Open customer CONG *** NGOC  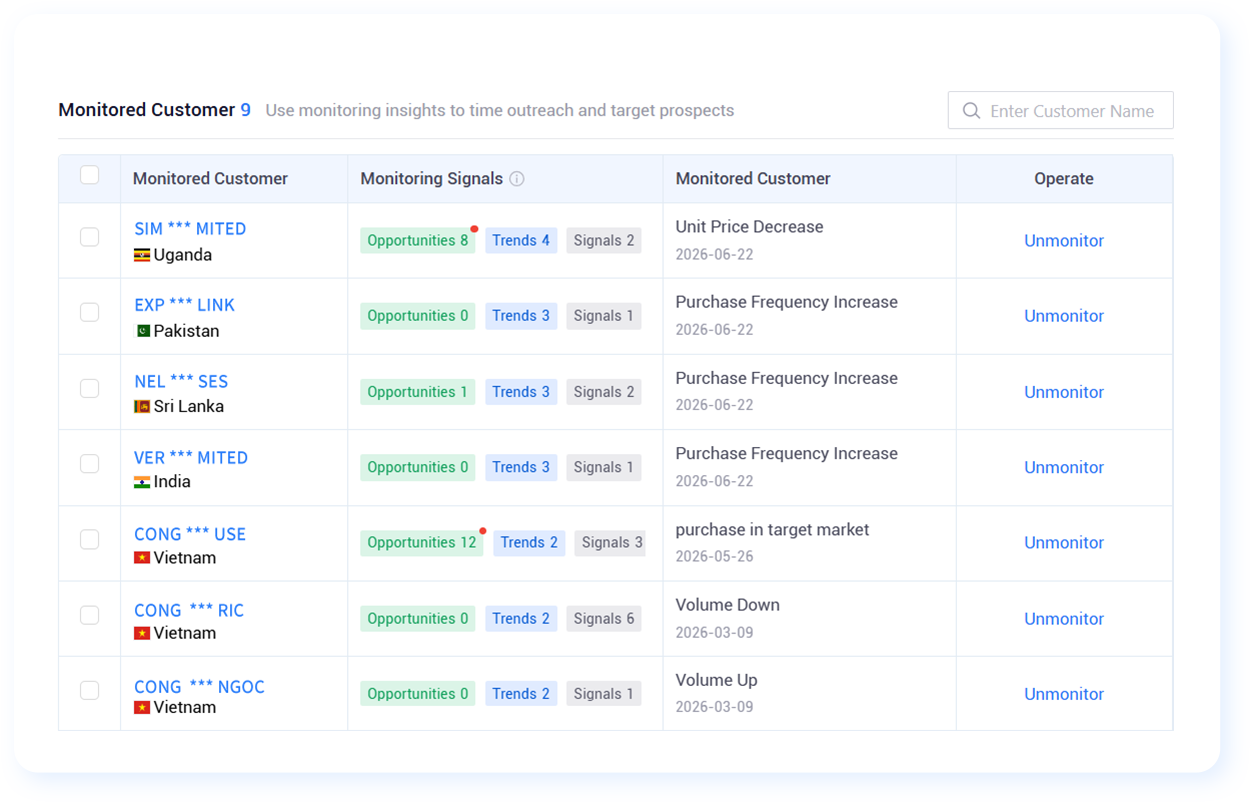[200, 687]
